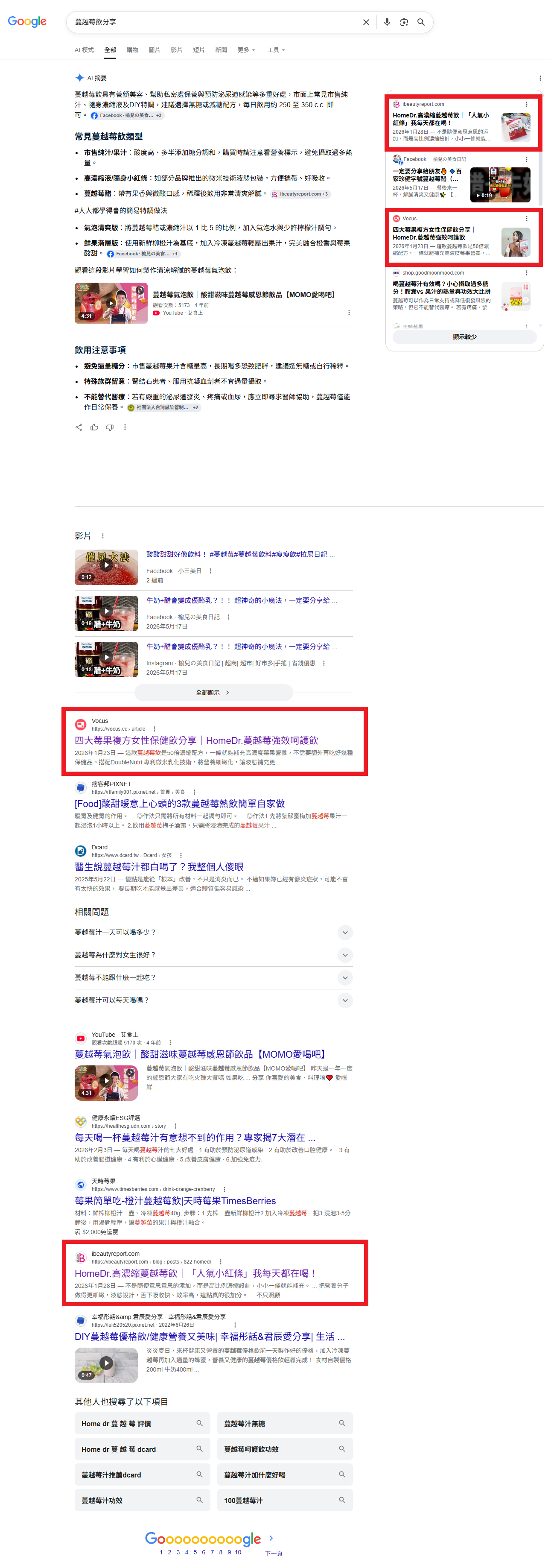Give the AI overview a thumbs up
Screen dimensions: 551x1568
pyautogui.click(x=94, y=427)
